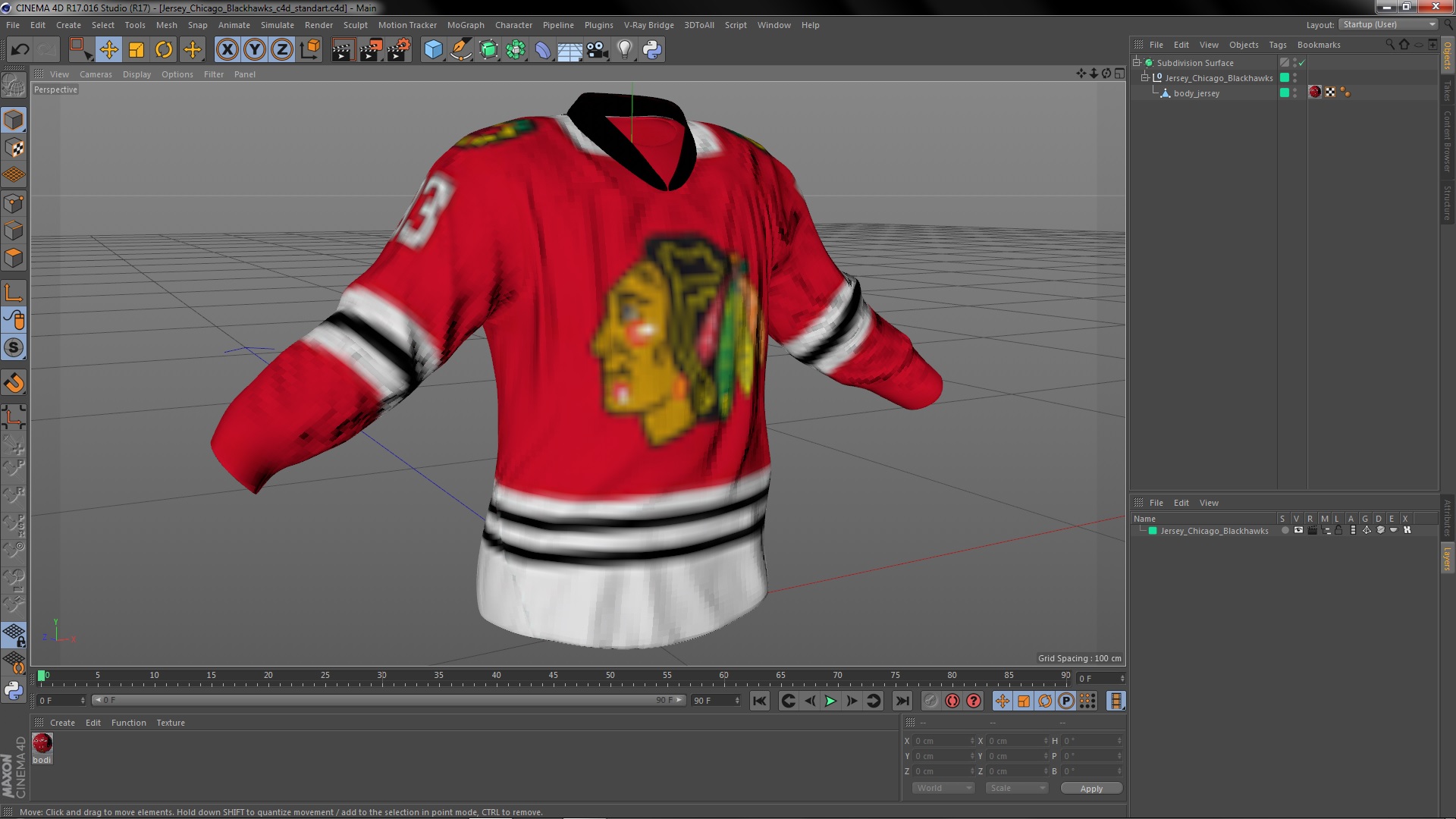Switch to Polygons mode

coord(14,258)
